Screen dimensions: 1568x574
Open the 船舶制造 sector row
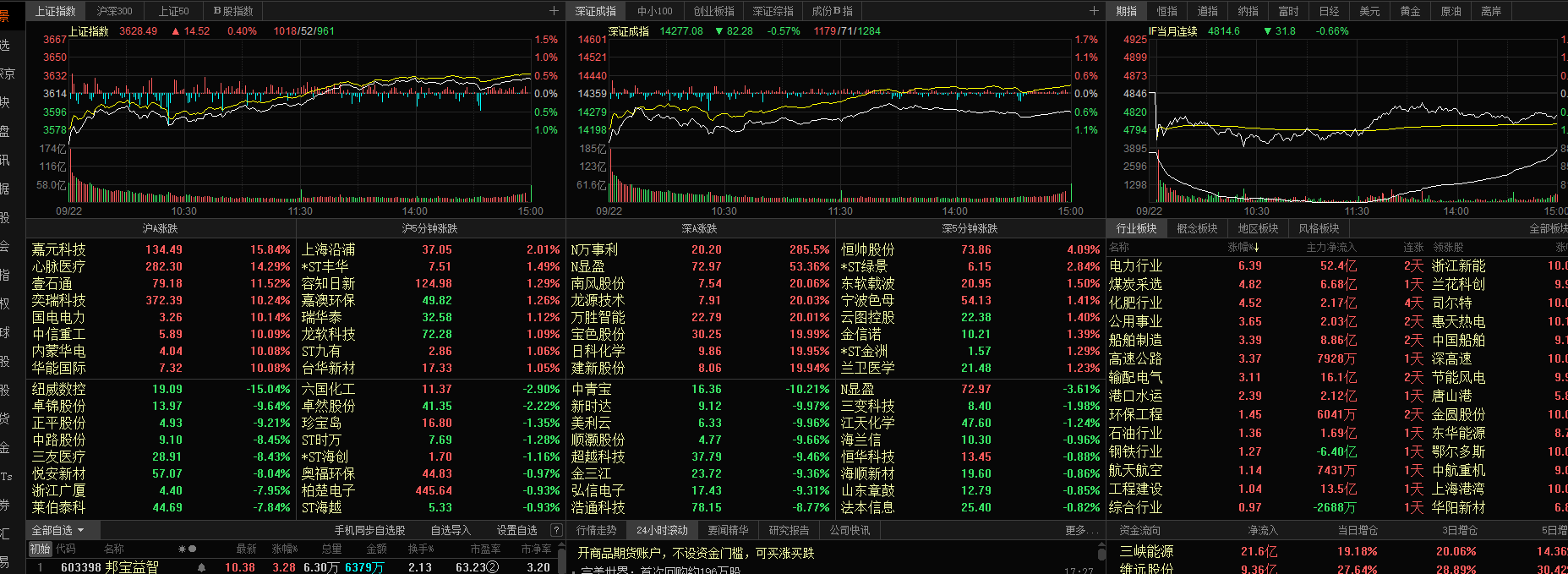click(x=1338, y=340)
